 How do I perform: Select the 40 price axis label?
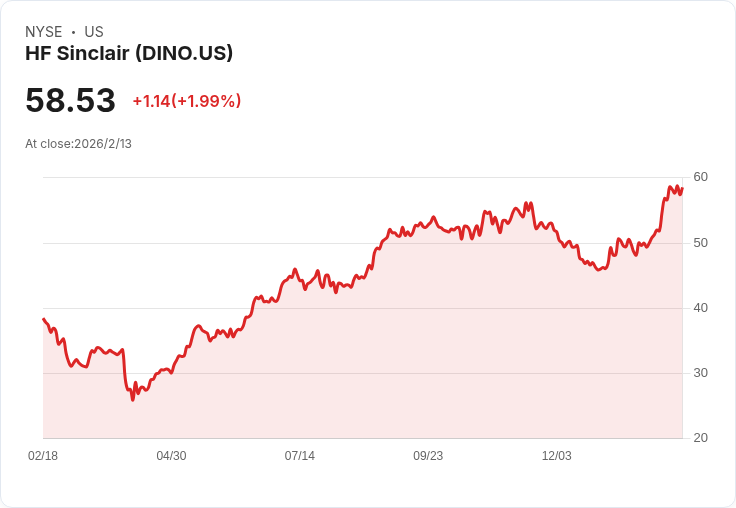(700, 308)
